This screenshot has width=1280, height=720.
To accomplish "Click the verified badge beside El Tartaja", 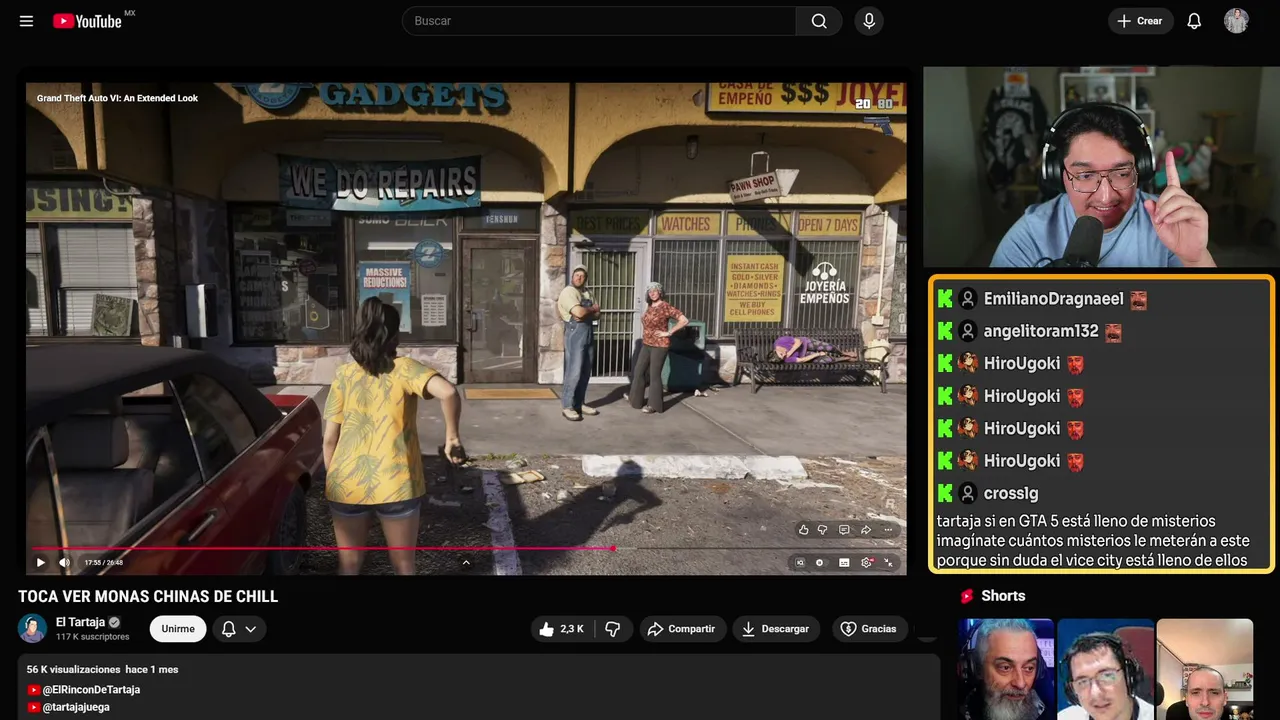I will point(114,622).
